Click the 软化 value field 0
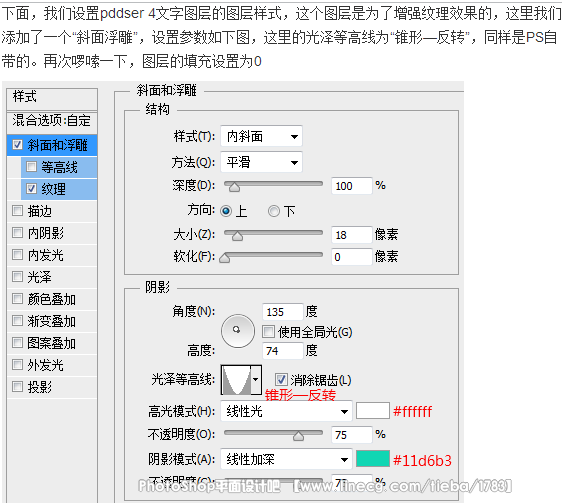The image size is (562, 503). 352,257
